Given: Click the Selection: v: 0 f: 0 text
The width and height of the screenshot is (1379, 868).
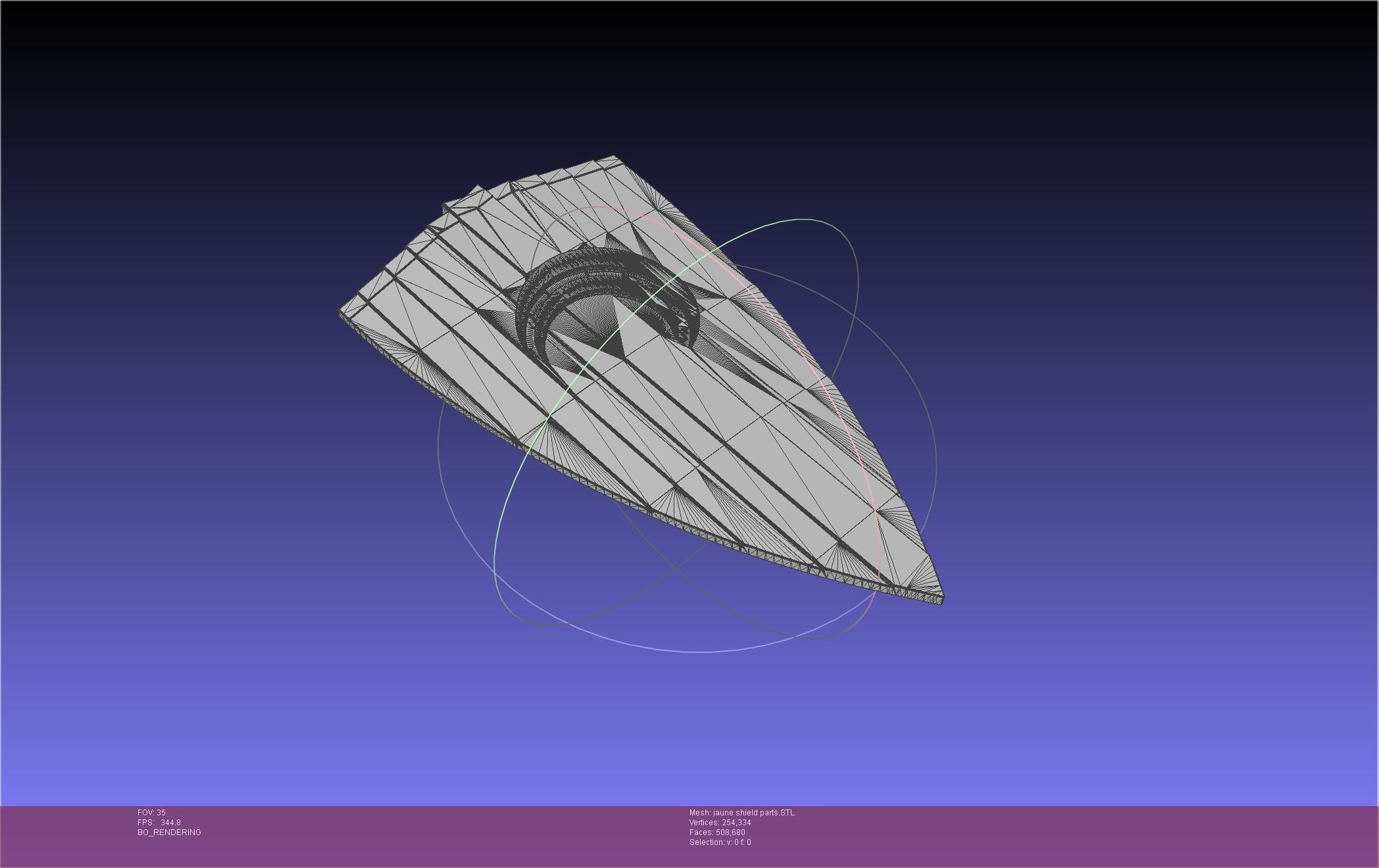Looking at the screenshot, I should point(720,842).
